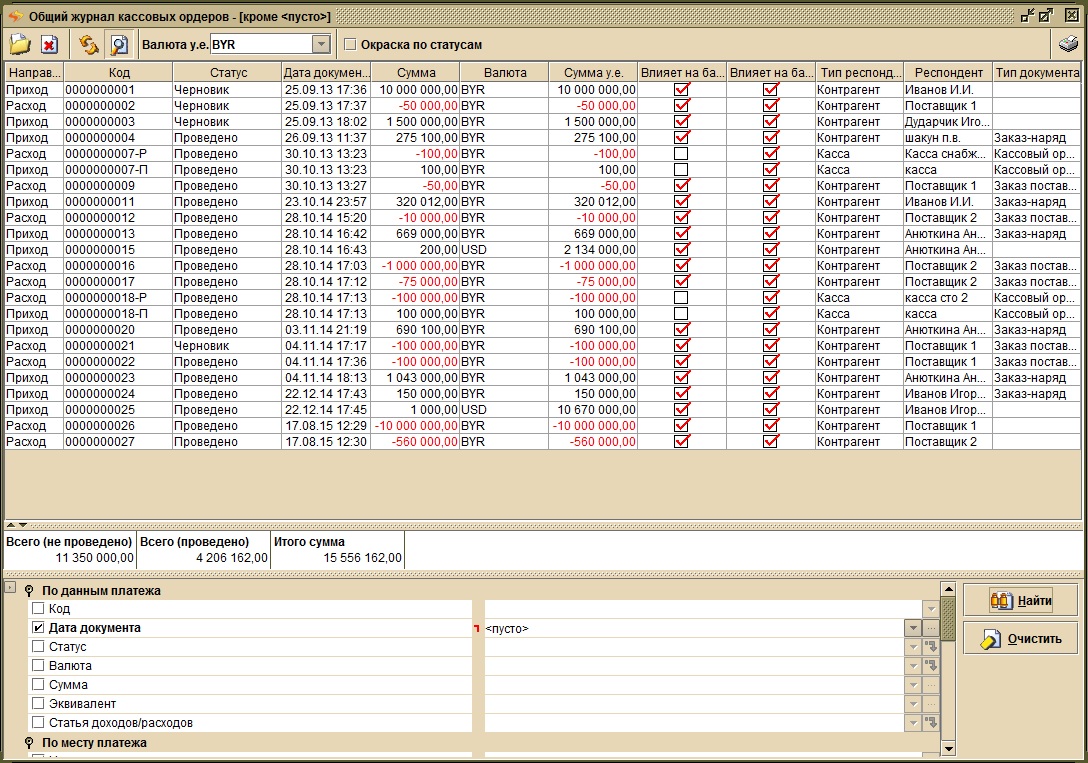
Task: Click the selection icon in Статья доходов/расходов row
Action: [931, 722]
